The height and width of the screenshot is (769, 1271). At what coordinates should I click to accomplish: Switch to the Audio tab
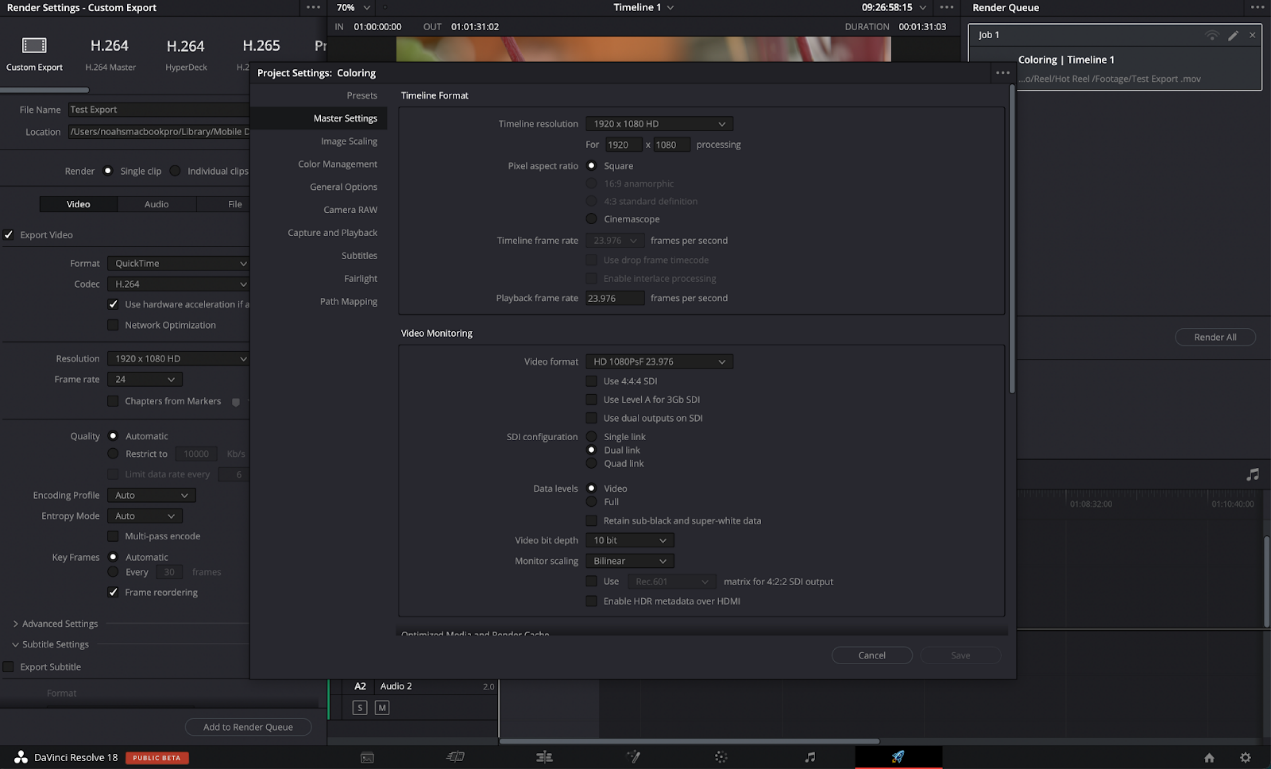157,203
